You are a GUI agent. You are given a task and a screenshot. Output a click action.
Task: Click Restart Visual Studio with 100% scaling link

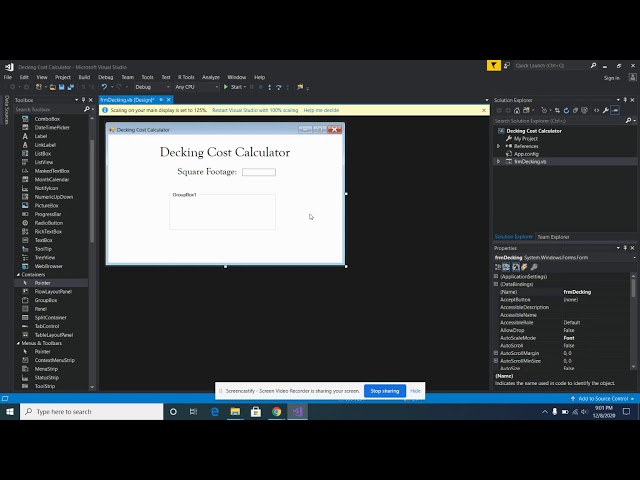(255, 110)
